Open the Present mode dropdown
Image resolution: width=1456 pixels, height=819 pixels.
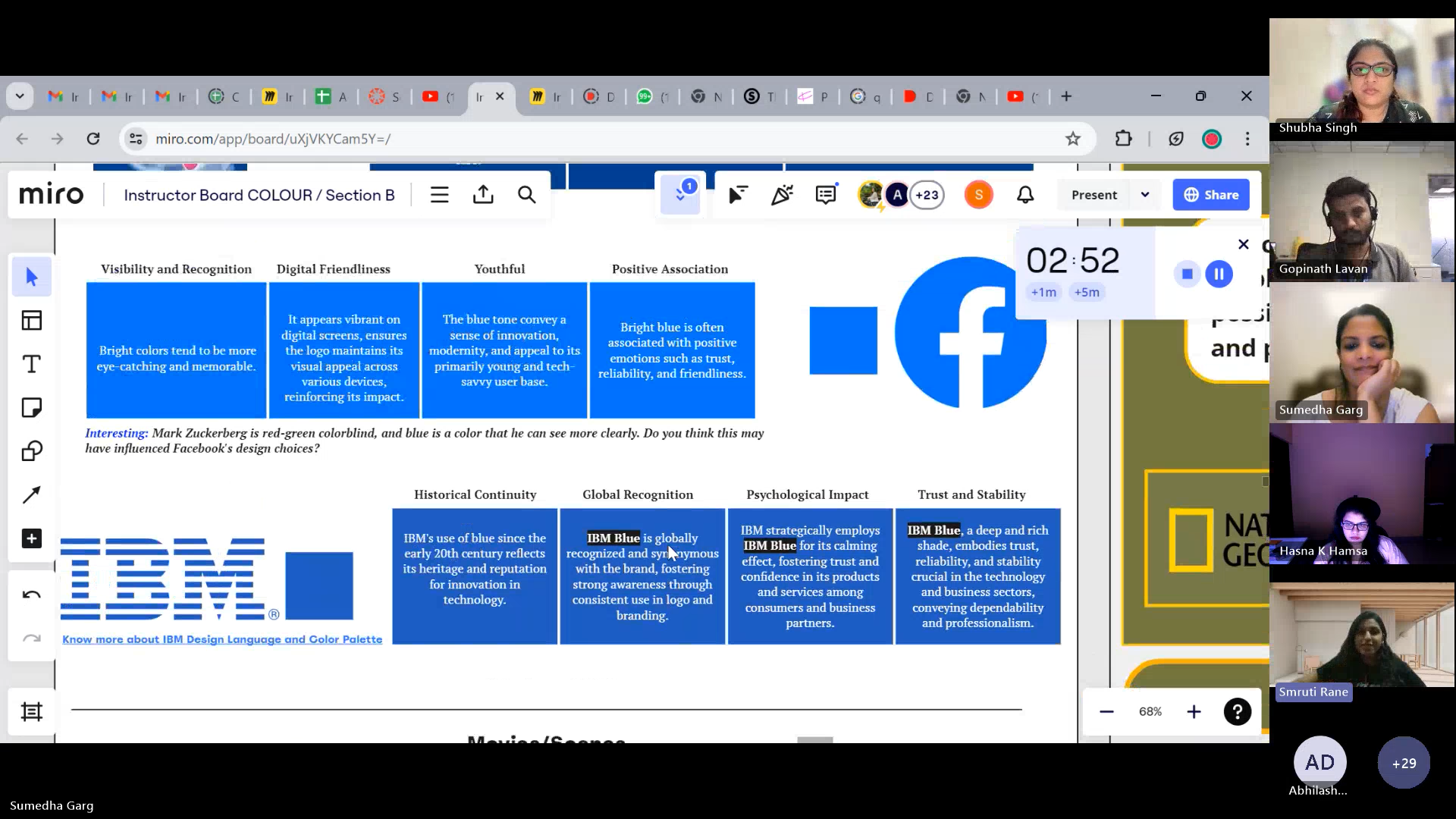coord(1145,194)
